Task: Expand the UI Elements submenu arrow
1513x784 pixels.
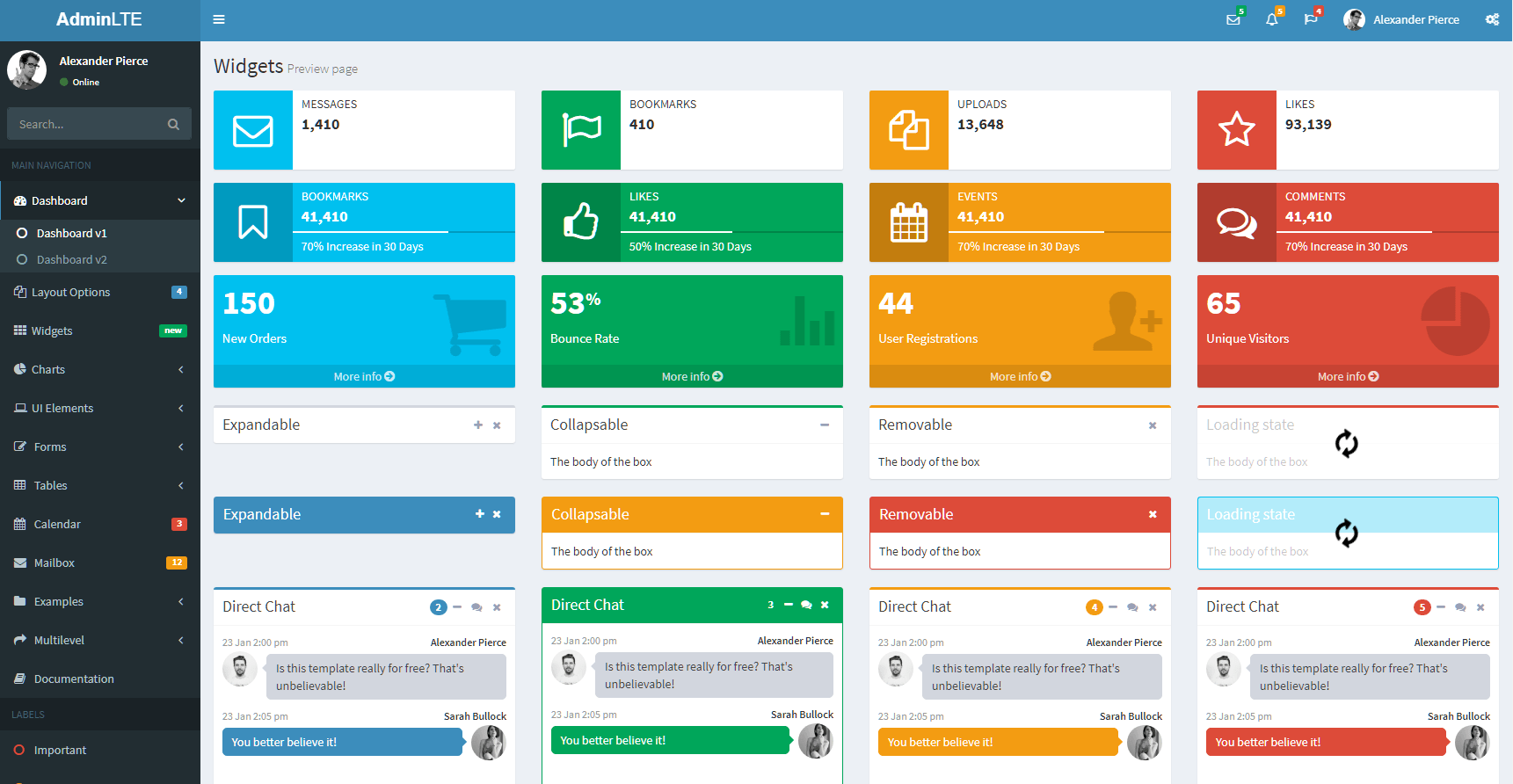Action: tap(181, 408)
